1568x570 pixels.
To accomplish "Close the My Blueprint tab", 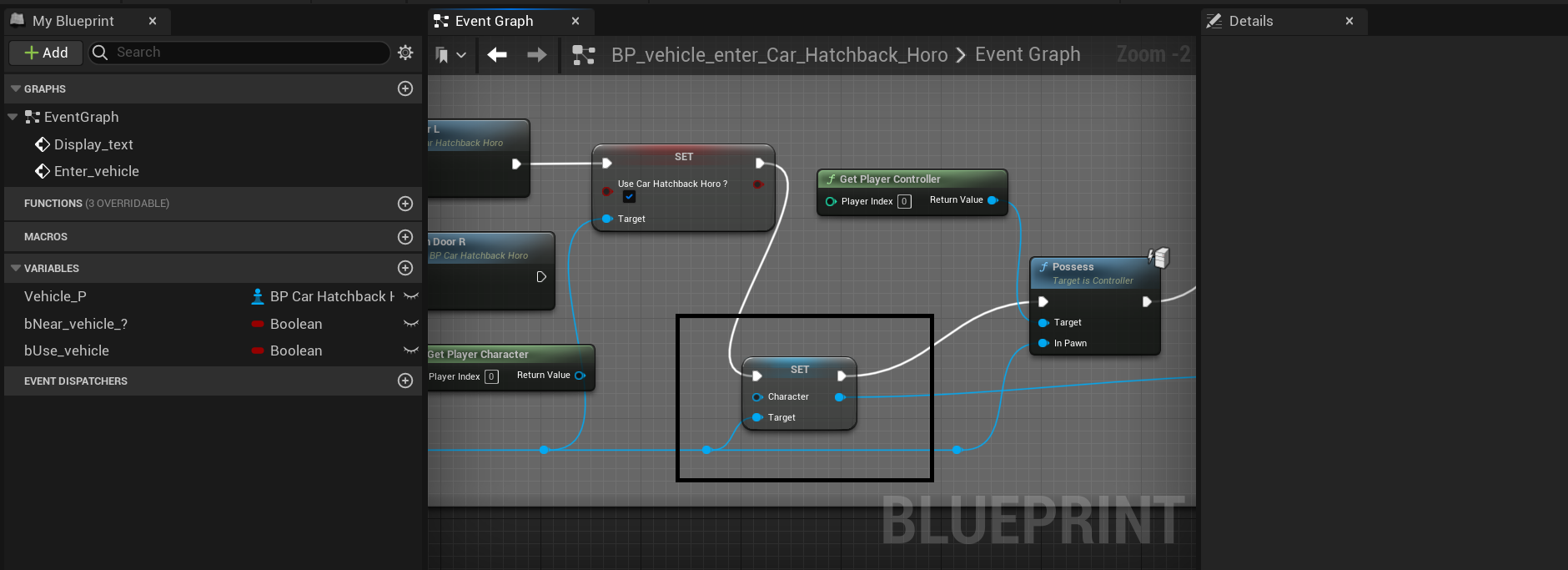I will 153,21.
